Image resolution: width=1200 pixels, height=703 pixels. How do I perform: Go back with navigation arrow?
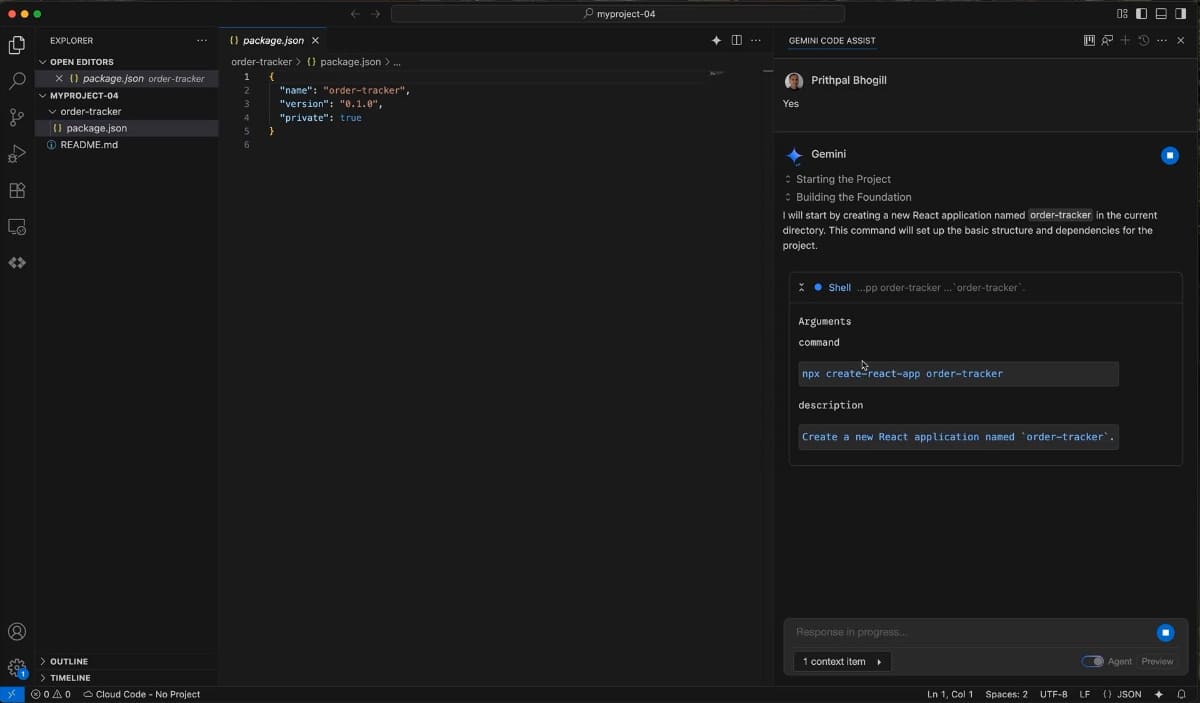354,14
